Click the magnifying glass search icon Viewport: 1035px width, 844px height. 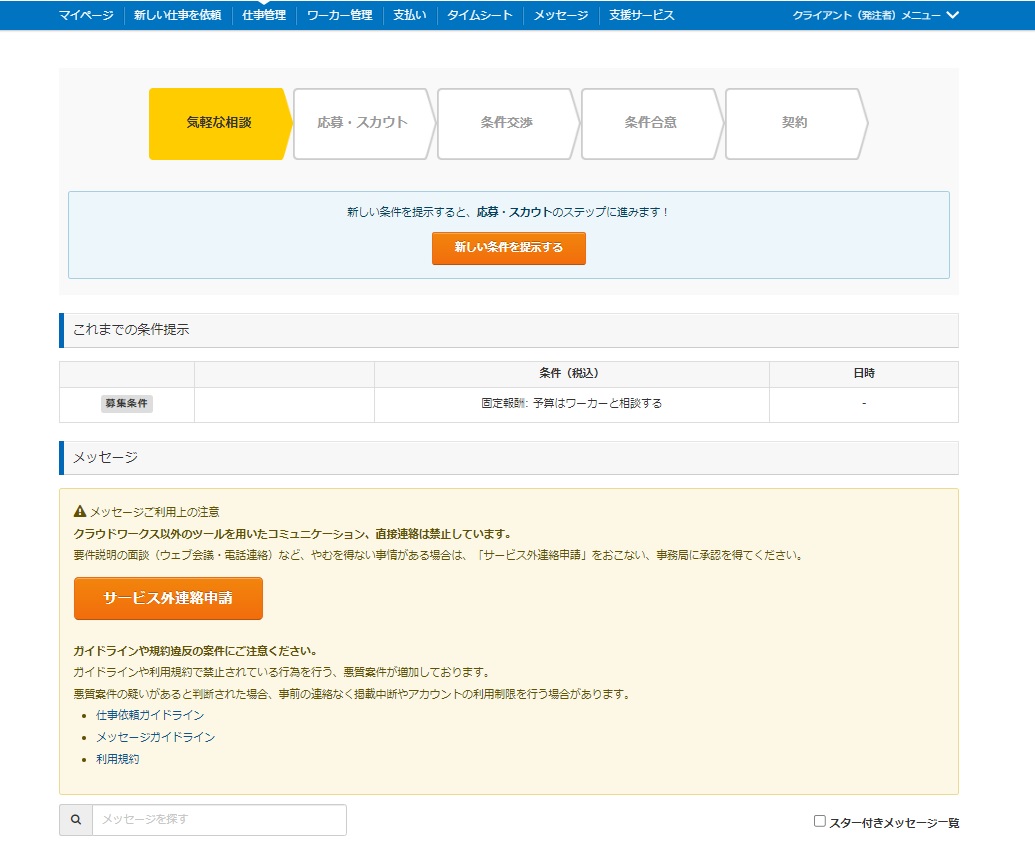pyautogui.click(x=76, y=820)
